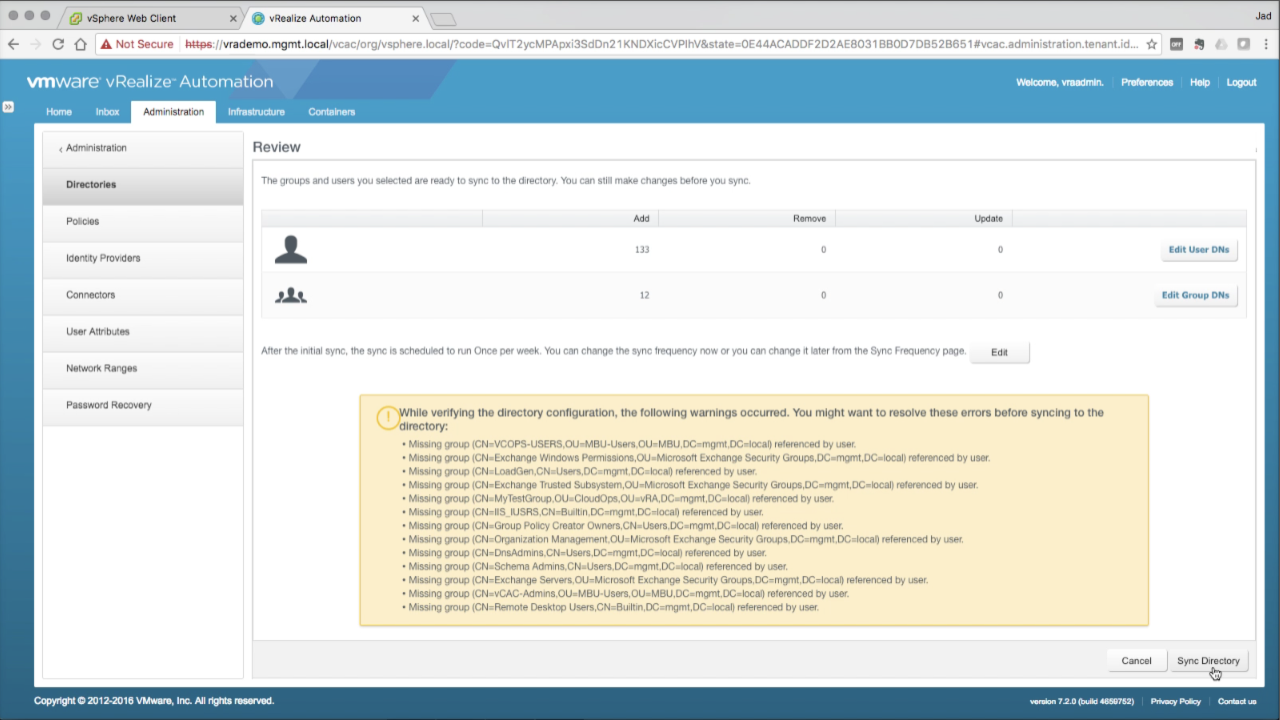The height and width of the screenshot is (720, 1280).
Task: Open Network Ranges in the sidebar
Action: coord(143,368)
